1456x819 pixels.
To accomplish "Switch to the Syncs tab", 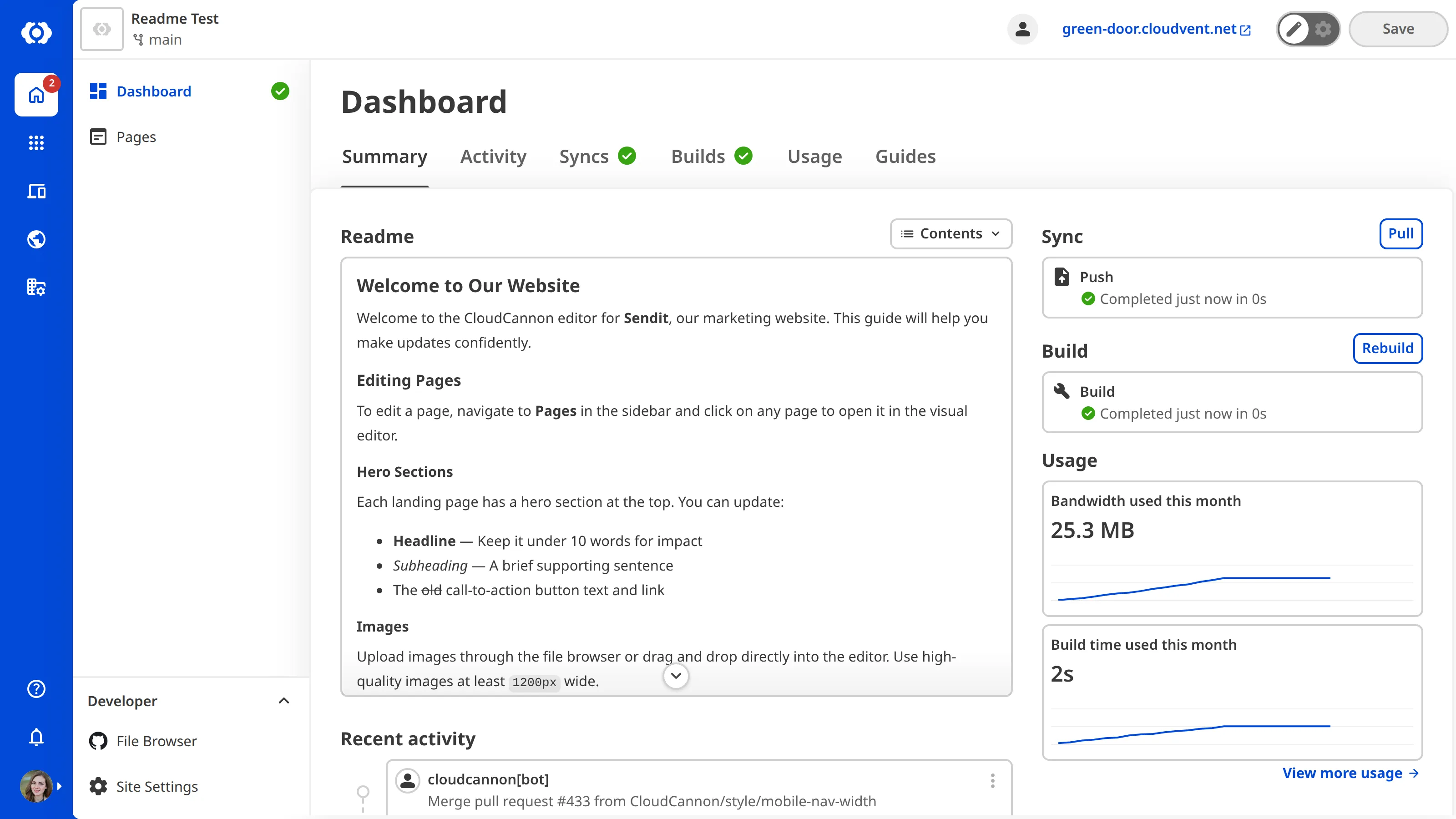I will point(597,157).
